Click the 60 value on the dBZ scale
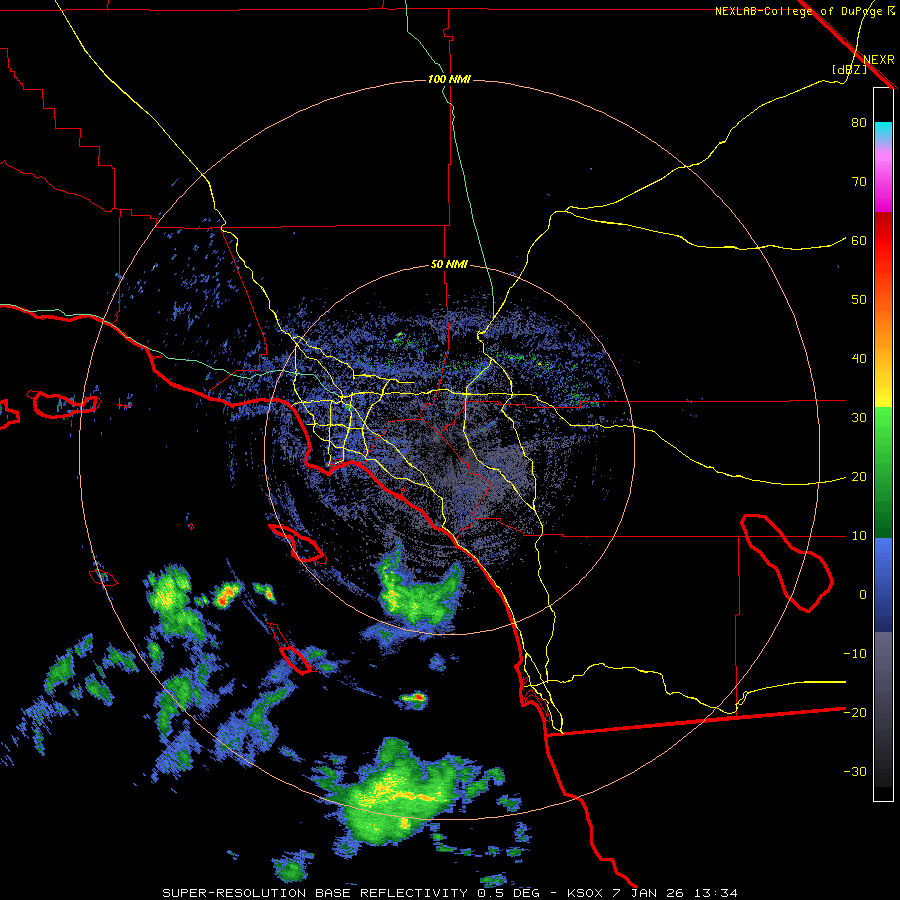 pos(859,240)
